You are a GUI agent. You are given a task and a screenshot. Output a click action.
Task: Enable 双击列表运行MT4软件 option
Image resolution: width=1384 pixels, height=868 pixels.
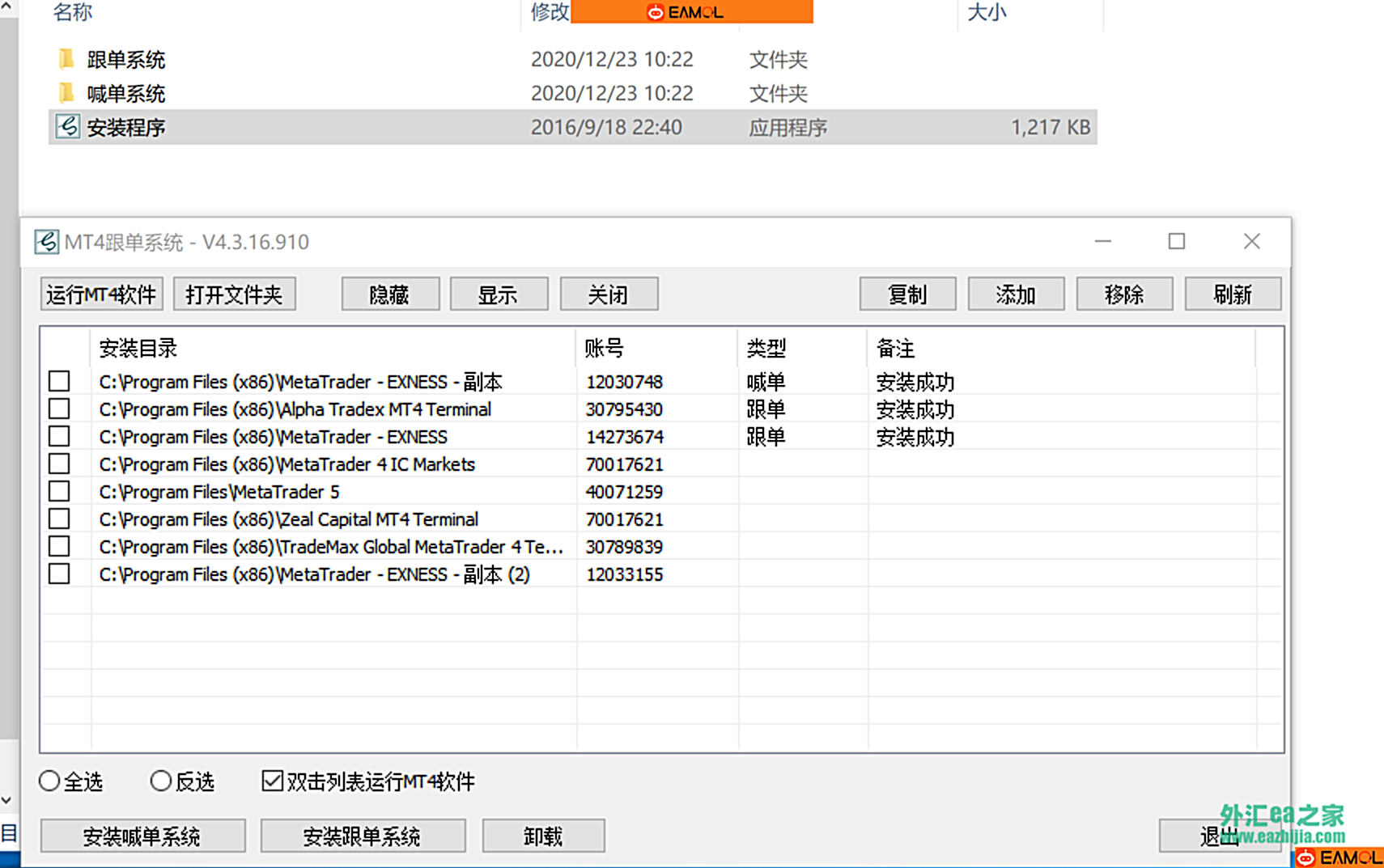(x=272, y=780)
